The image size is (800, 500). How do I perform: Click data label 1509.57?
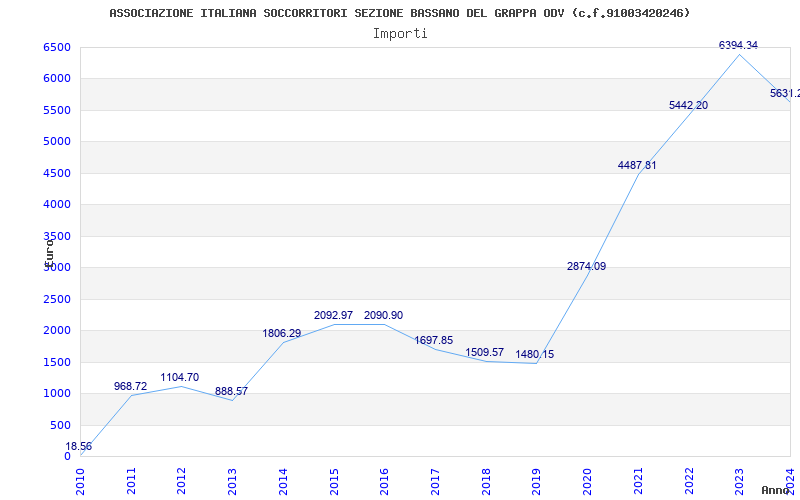pos(484,353)
